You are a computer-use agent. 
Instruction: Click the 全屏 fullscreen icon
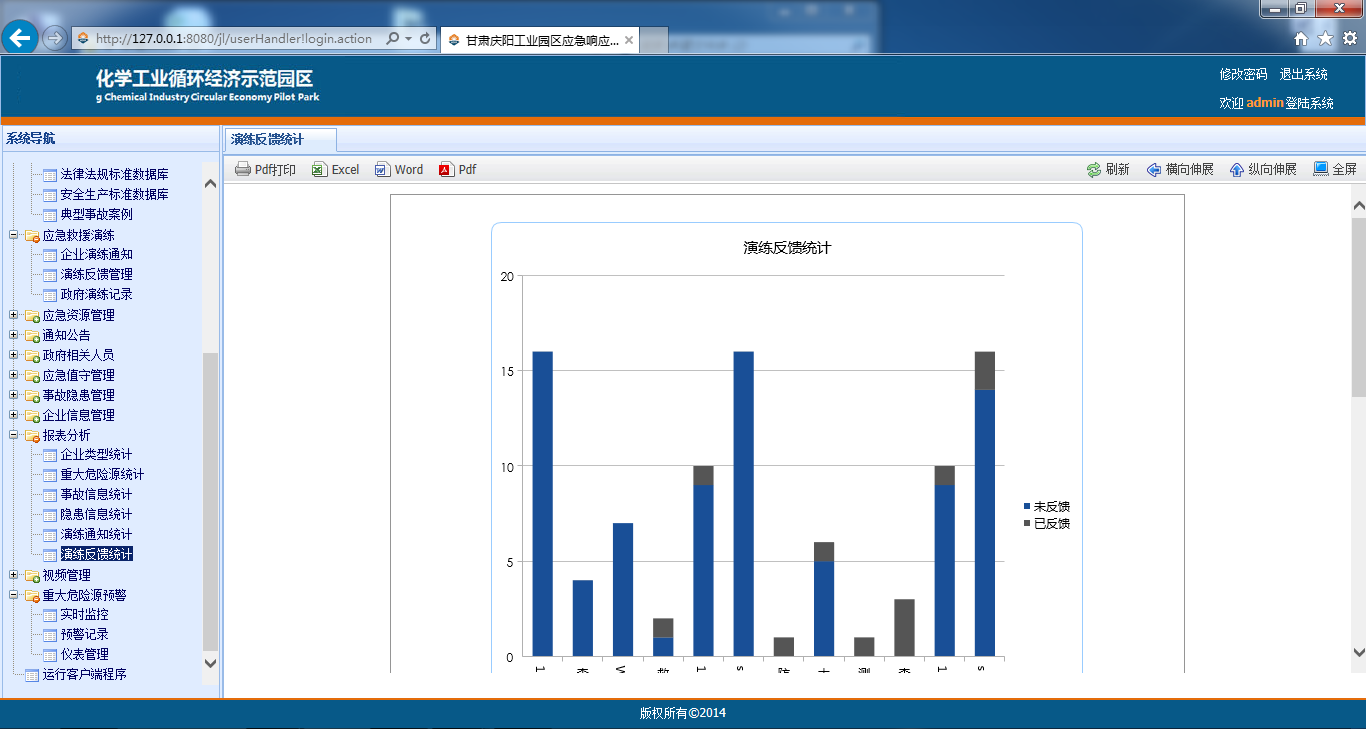coord(1321,169)
